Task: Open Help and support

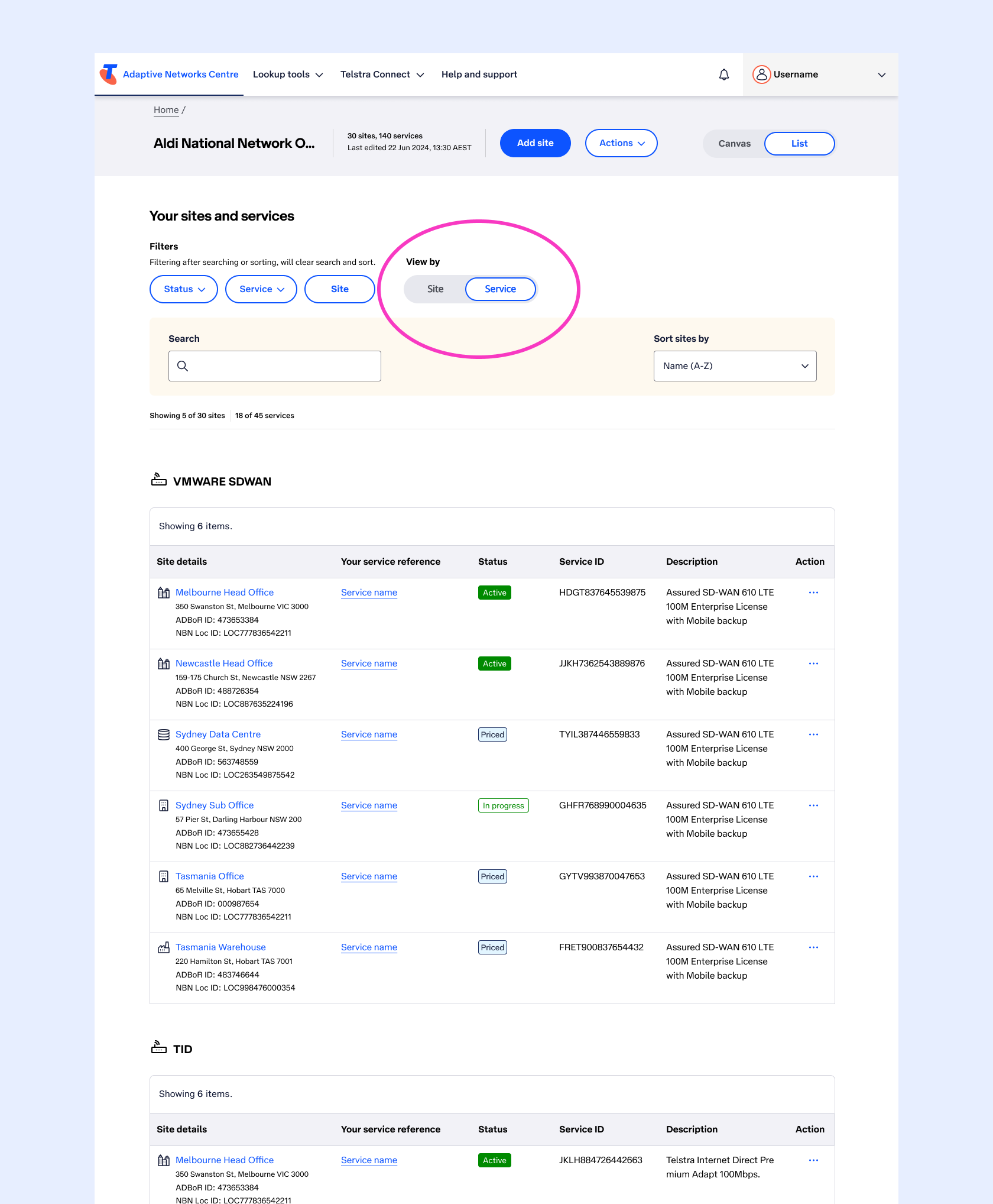Action: click(479, 75)
